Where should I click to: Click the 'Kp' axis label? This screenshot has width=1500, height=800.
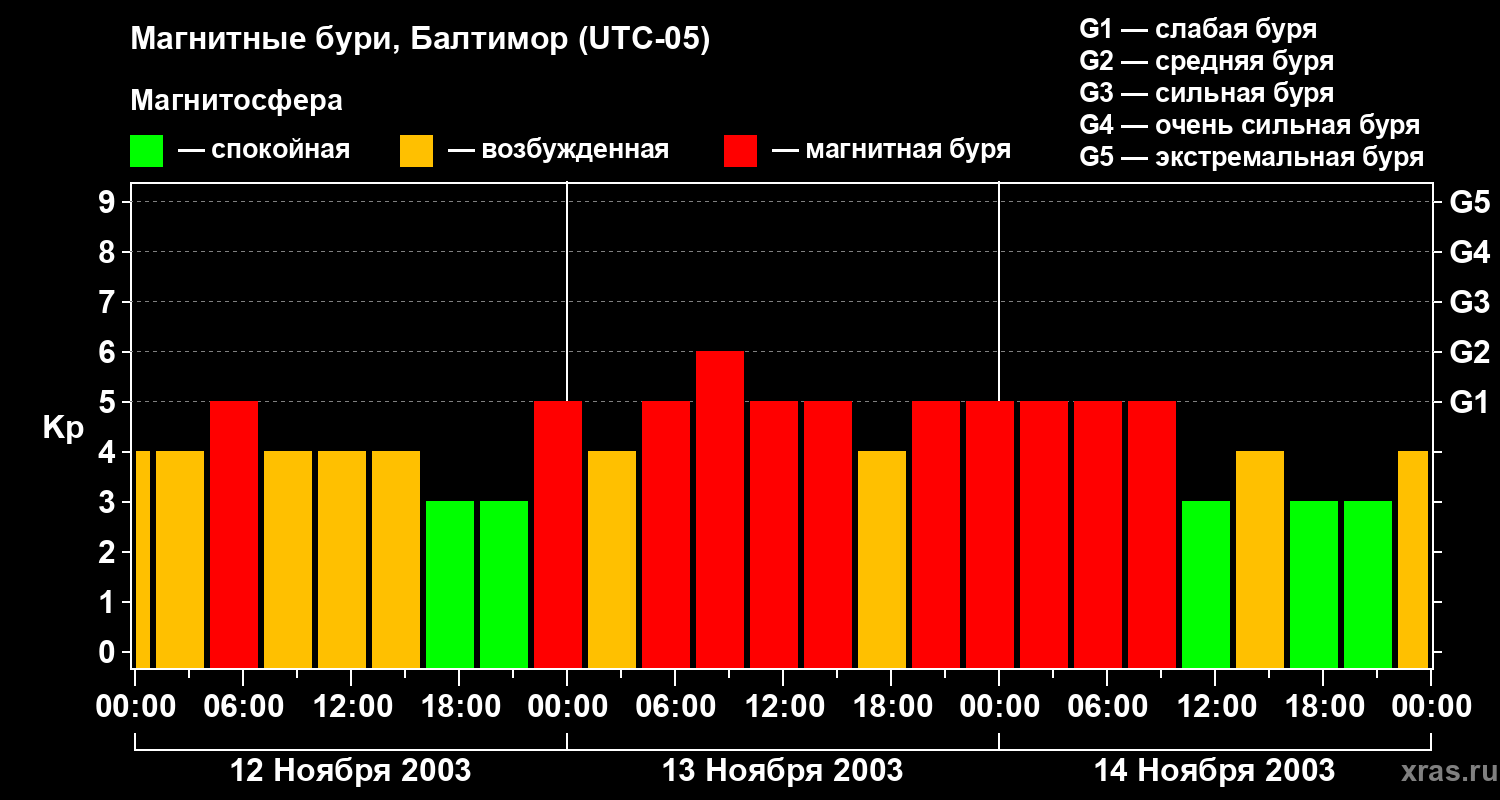pos(63,428)
